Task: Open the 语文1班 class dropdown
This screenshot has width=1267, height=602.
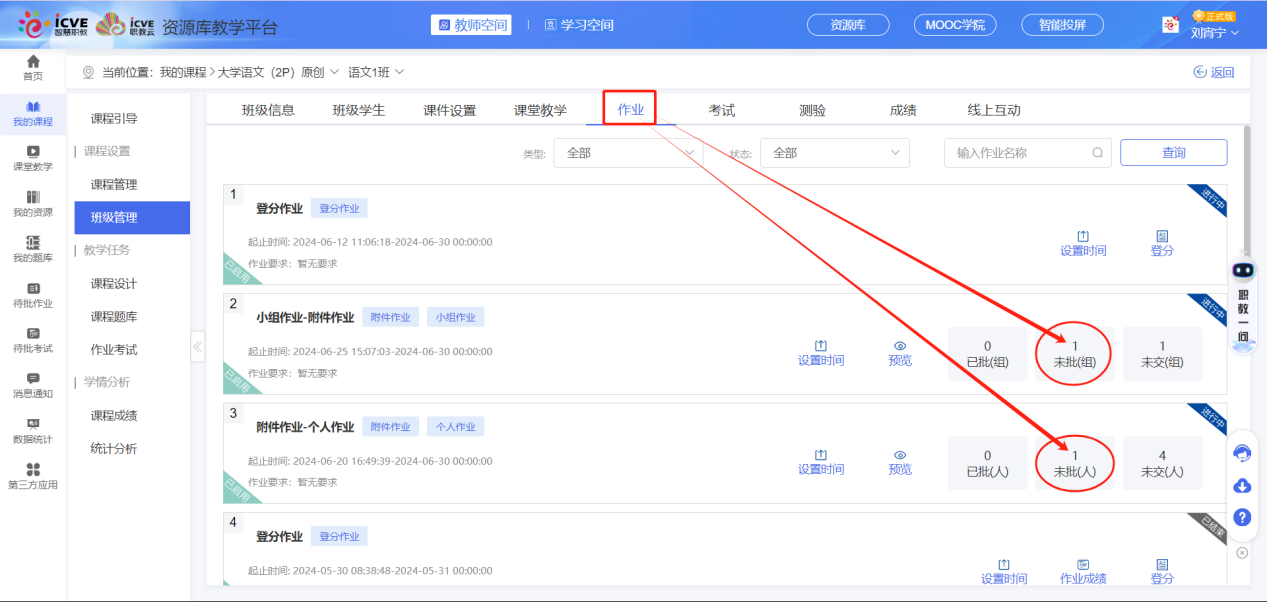Action: coord(376,72)
